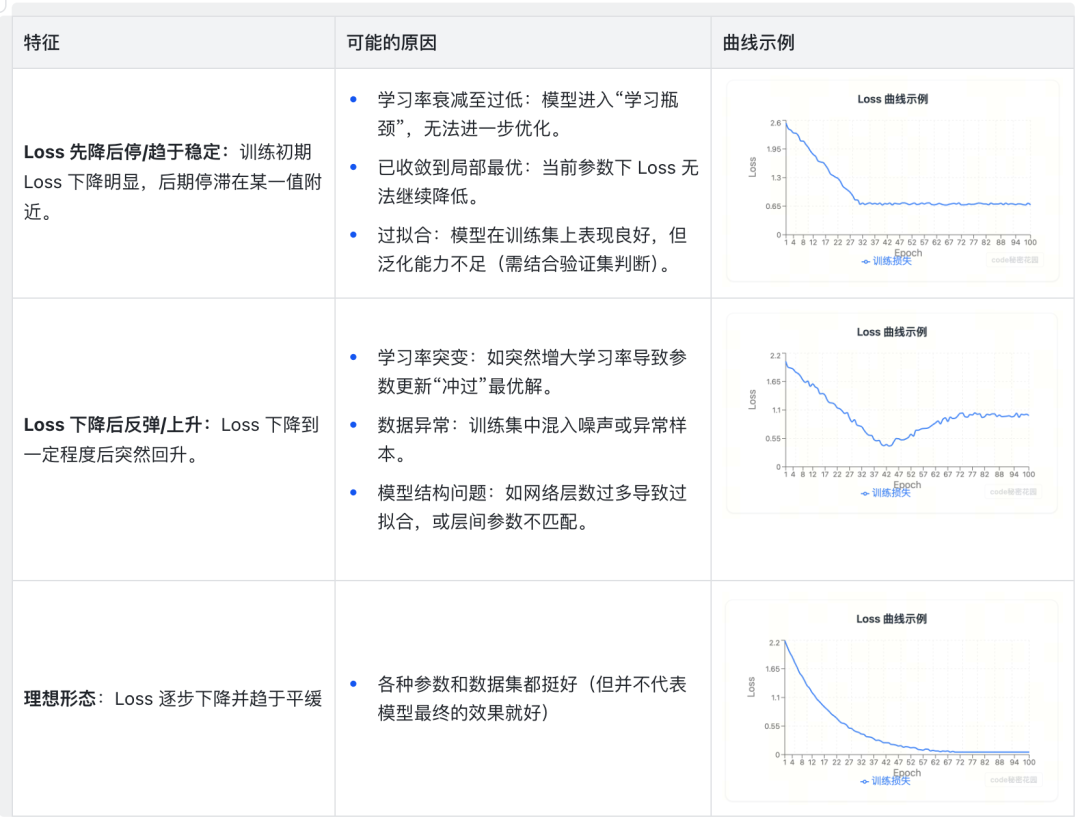This screenshot has width=1080, height=824.
Task: Open the loss chart in the 先降后停 row
Action: click(x=893, y=181)
